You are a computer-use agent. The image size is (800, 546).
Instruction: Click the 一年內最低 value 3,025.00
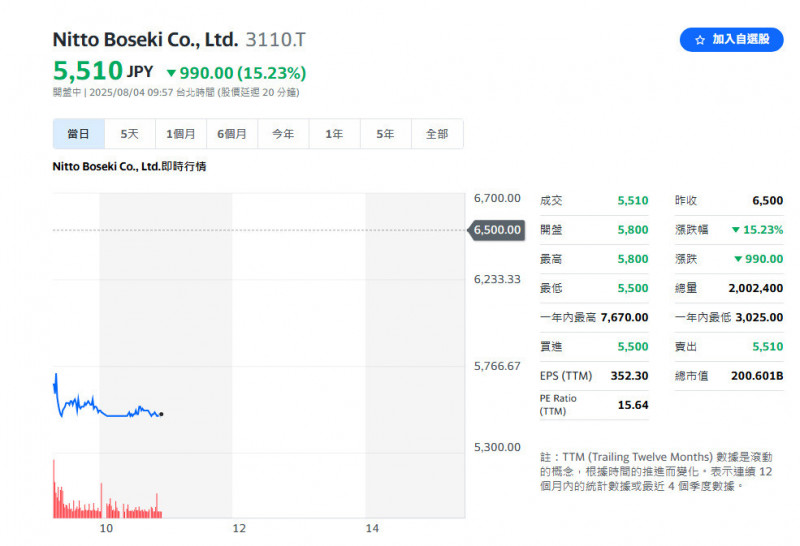coord(759,317)
